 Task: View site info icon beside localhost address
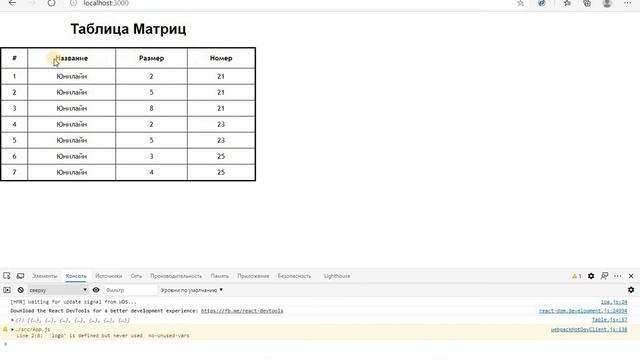click(x=73, y=3)
